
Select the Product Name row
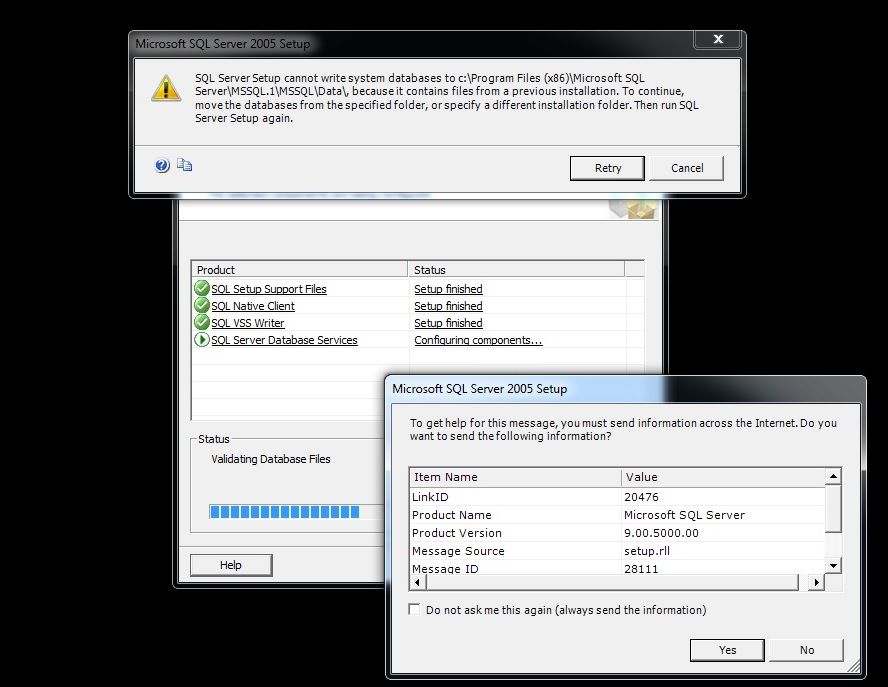coord(617,515)
